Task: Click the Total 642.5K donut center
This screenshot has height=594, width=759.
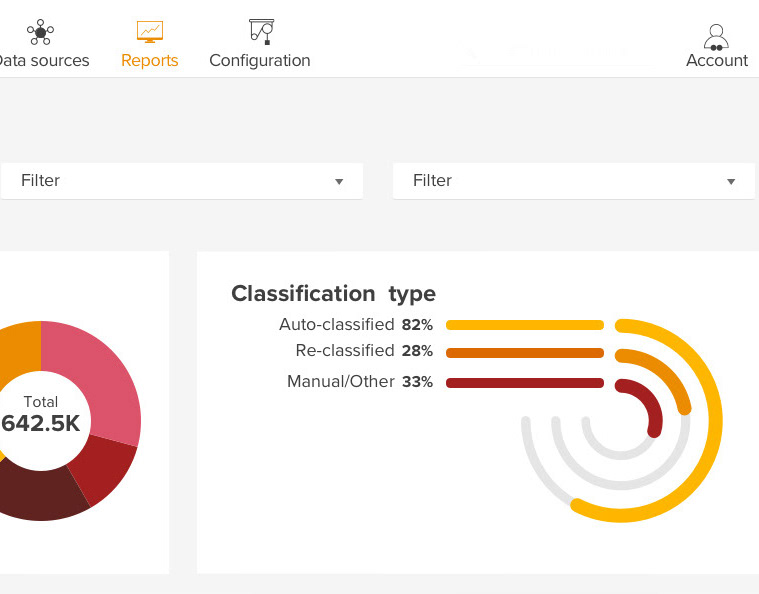Action: (x=41, y=420)
